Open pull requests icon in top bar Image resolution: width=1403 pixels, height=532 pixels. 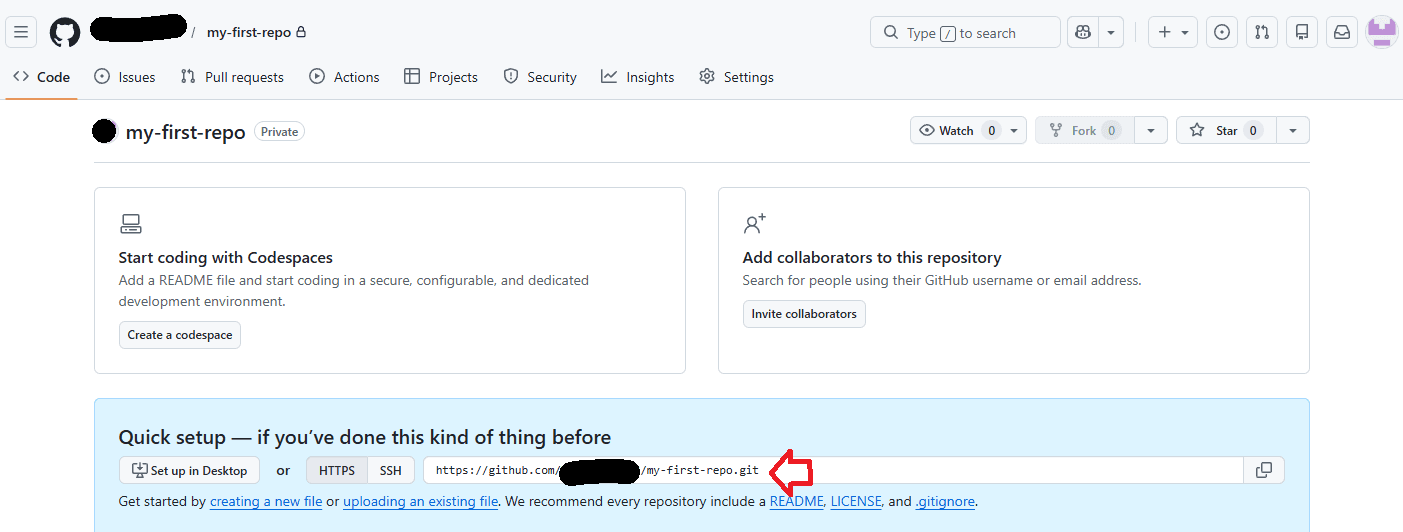coord(1262,32)
